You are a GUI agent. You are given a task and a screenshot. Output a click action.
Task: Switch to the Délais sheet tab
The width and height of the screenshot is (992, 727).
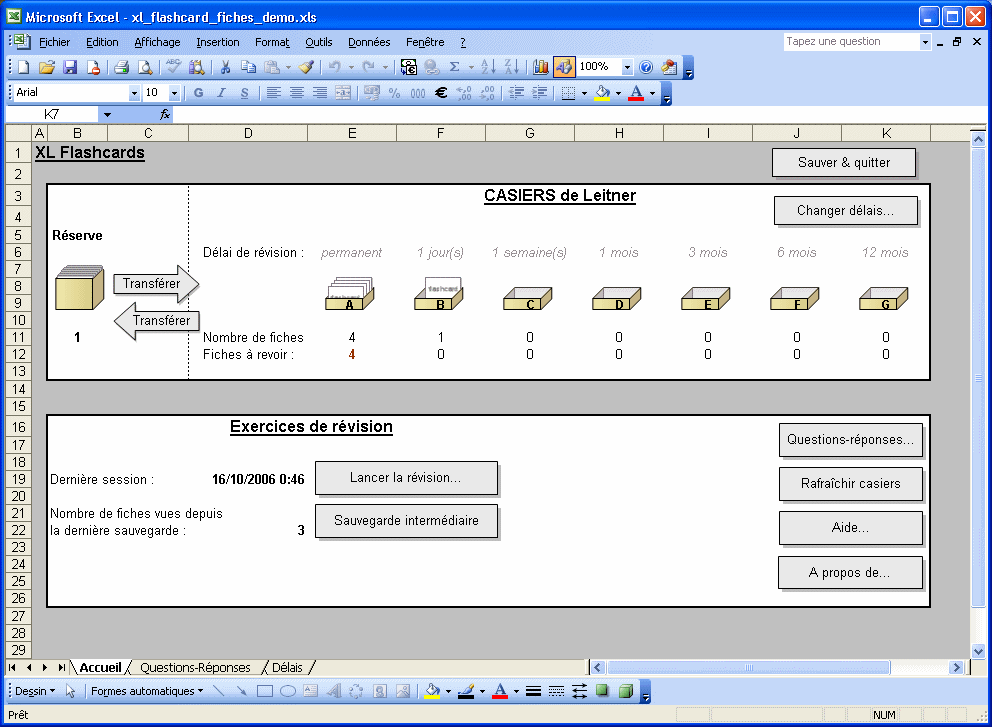[287, 668]
